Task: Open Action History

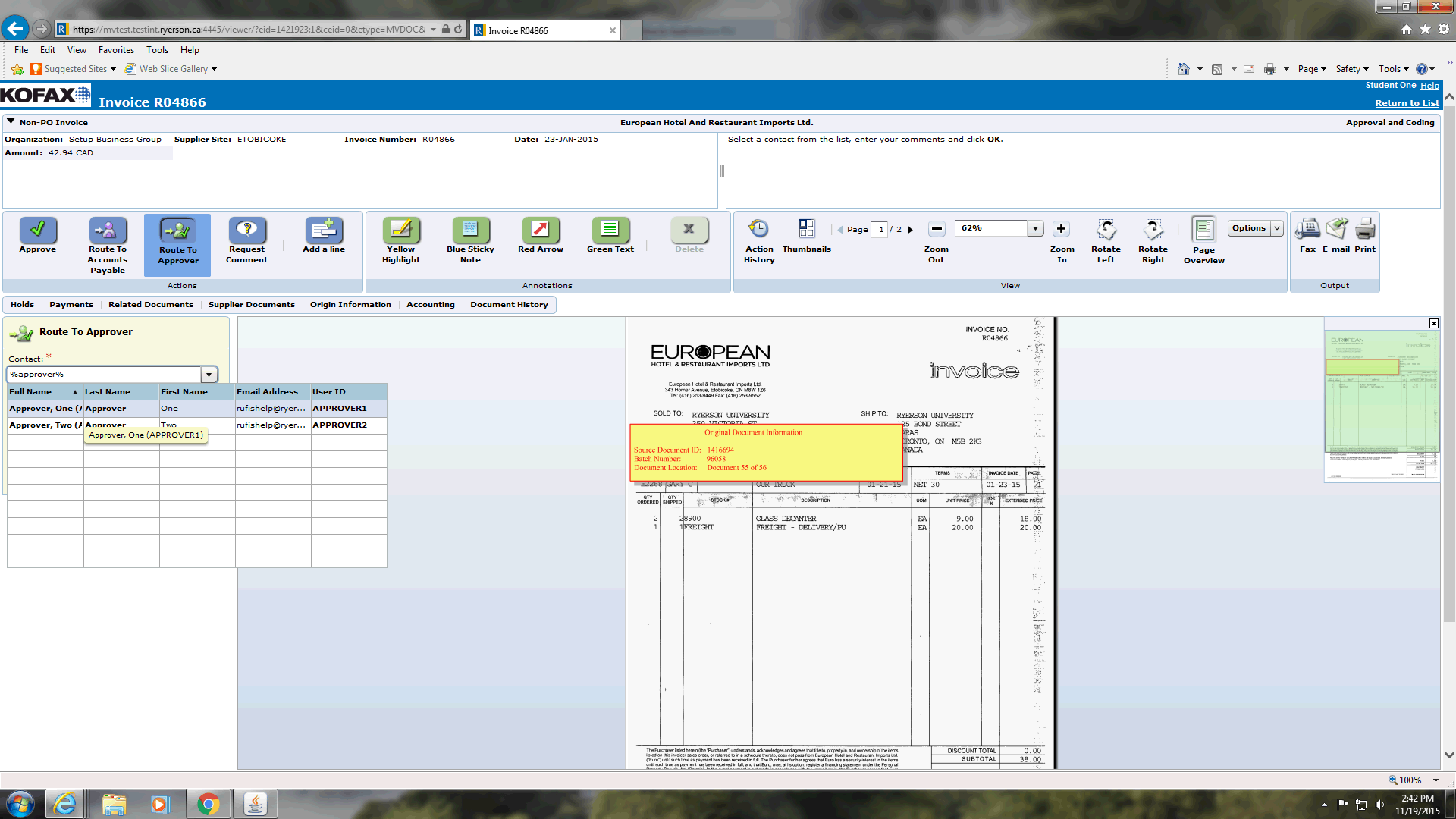Action: click(758, 229)
